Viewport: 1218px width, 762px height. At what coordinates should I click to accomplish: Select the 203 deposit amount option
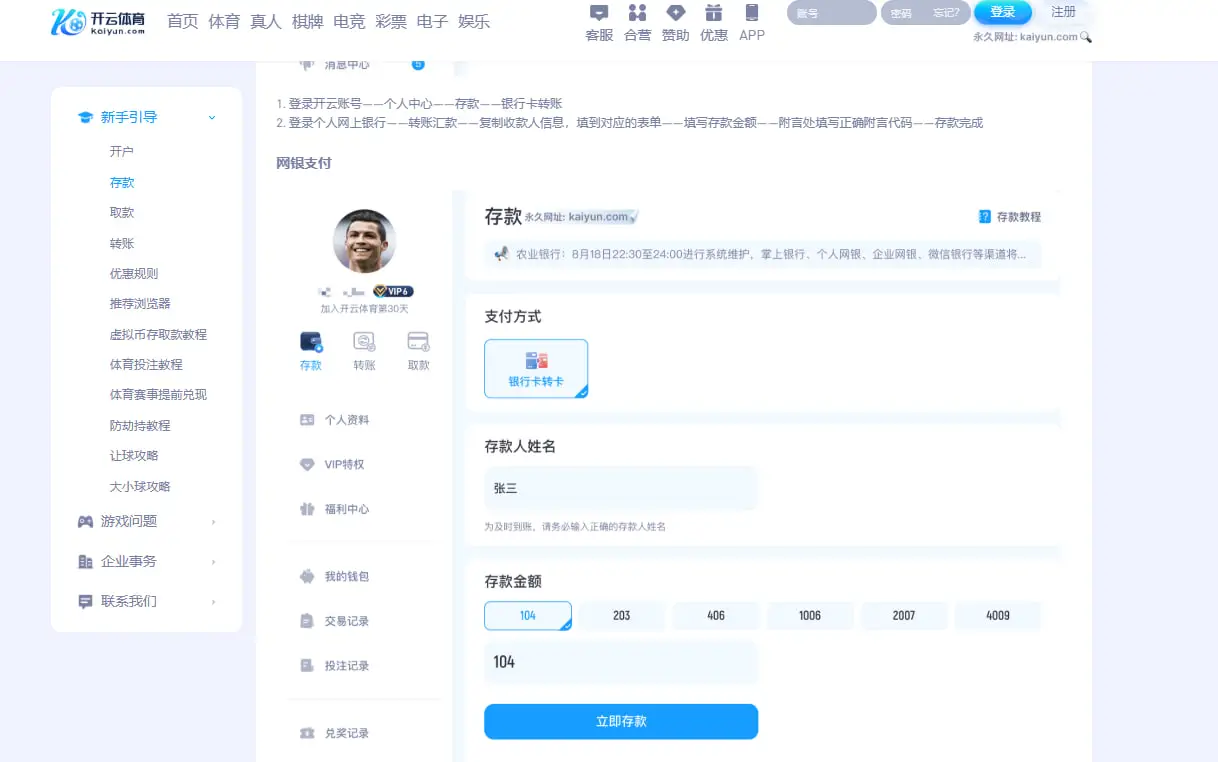coord(621,616)
